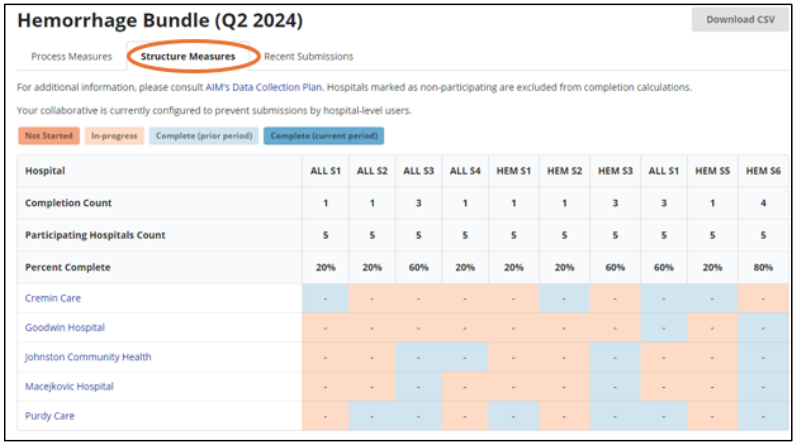The height and width of the screenshot is (448, 796).
Task: Click the Complete (current period) legend swatch
Action: click(324, 135)
